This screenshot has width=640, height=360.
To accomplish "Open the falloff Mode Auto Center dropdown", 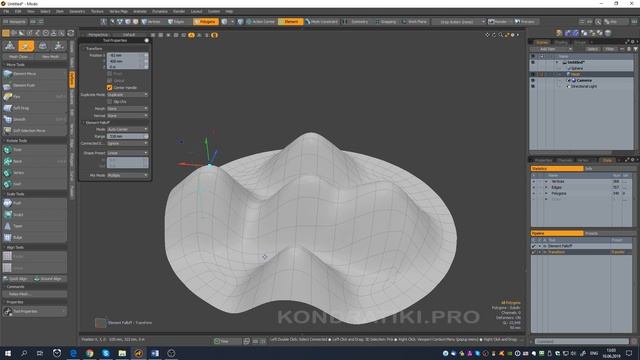I will tap(127, 129).
